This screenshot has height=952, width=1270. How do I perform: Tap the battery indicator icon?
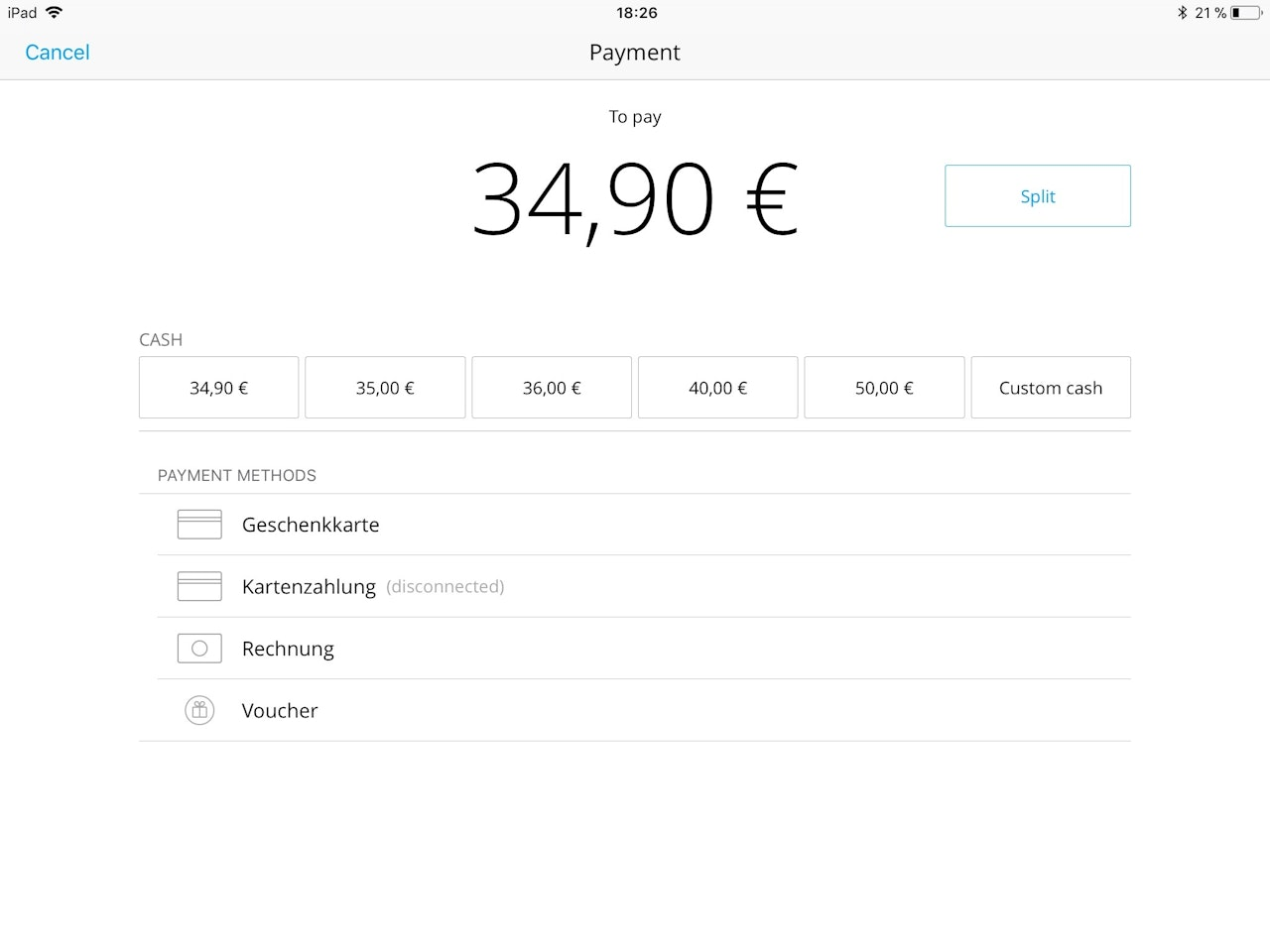pyautogui.click(x=1246, y=13)
